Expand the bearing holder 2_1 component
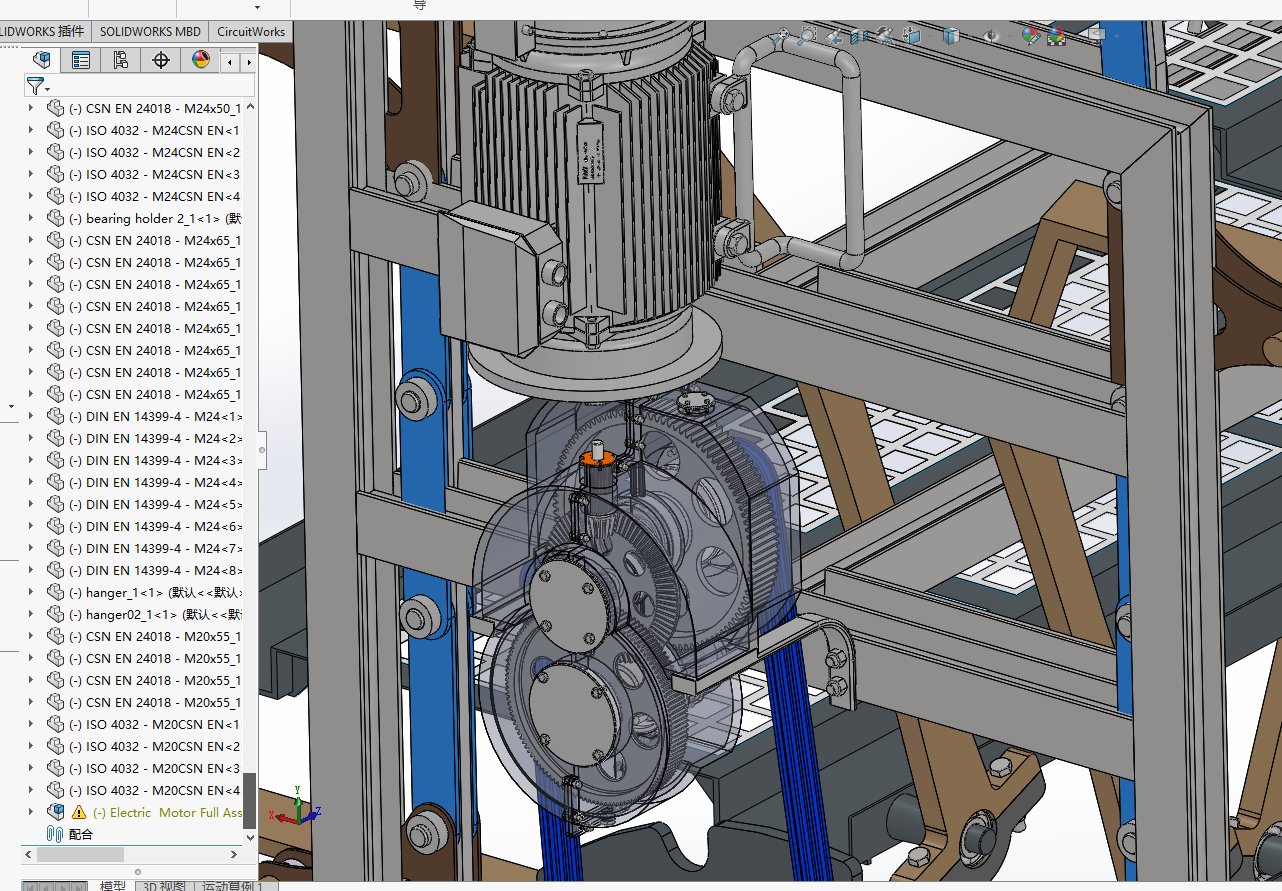This screenshot has height=891, width=1282. 30,218
